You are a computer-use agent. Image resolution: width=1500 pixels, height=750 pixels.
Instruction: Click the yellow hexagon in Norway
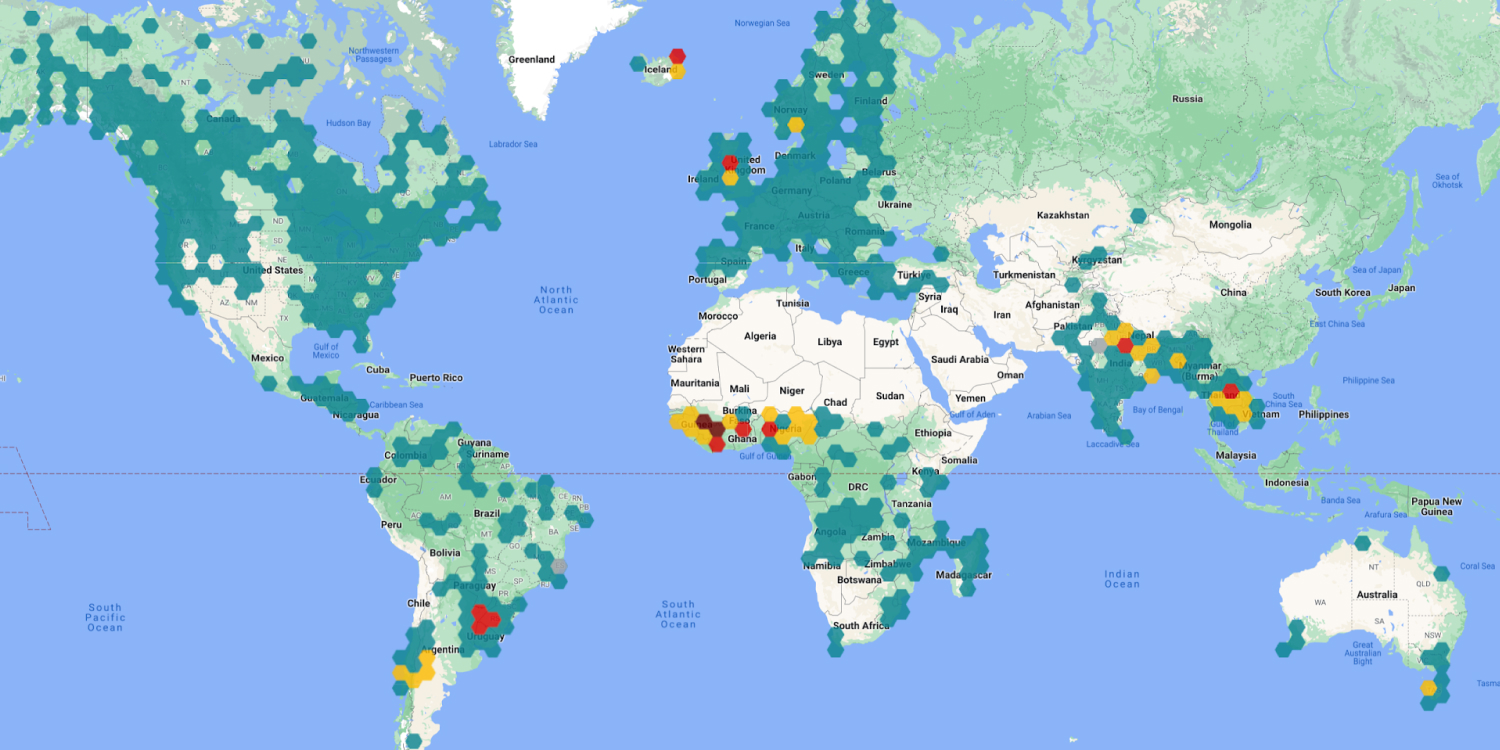[795, 125]
